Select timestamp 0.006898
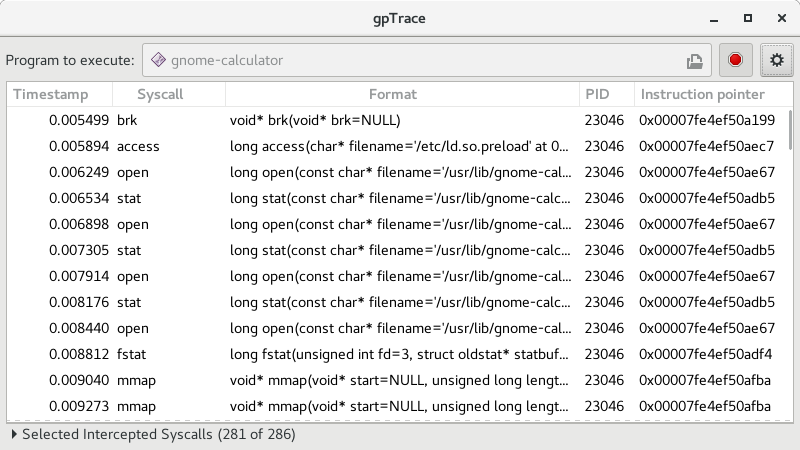Screen dimensions: 800x450 (79, 224)
